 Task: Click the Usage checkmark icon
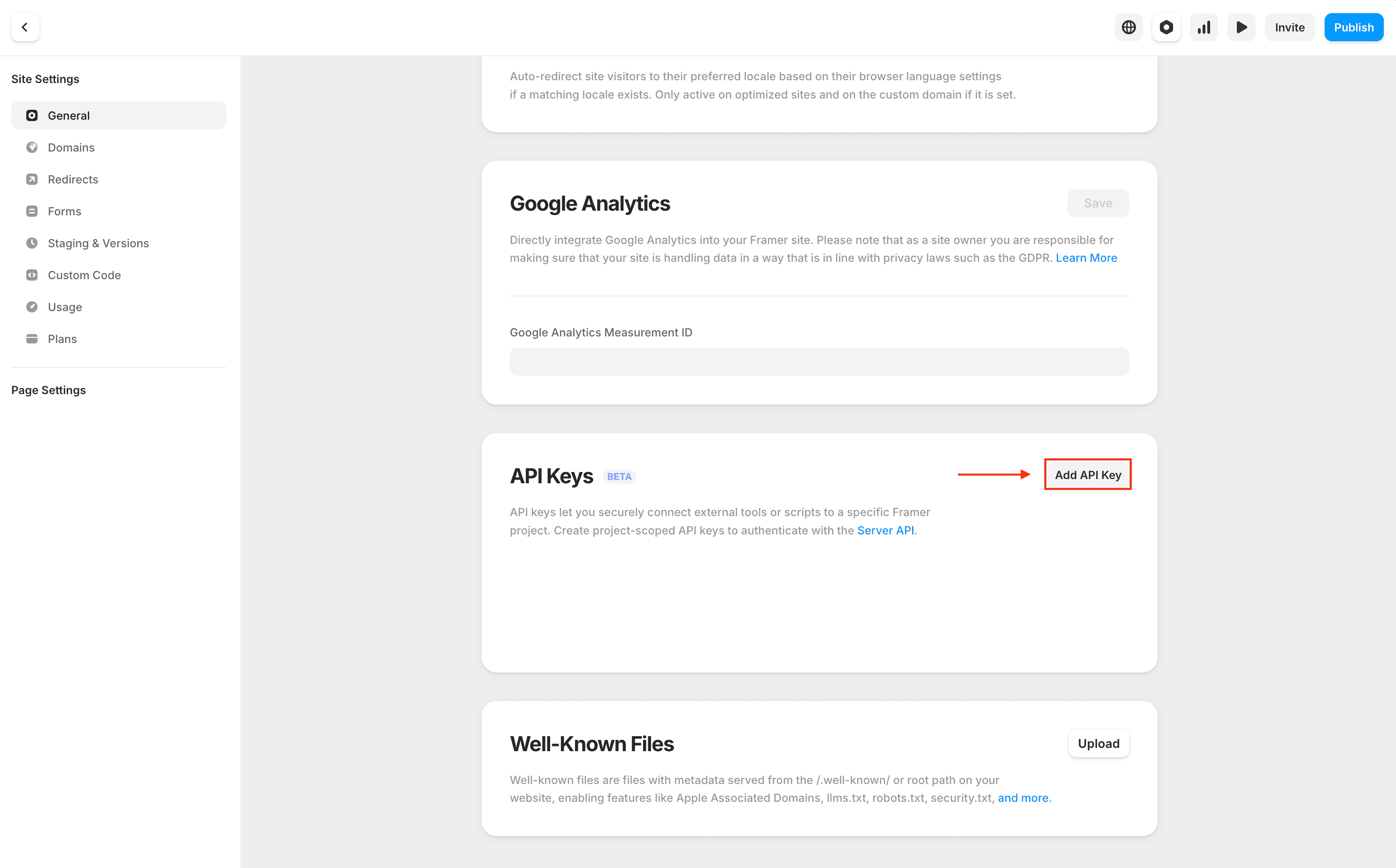click(31, 306)
